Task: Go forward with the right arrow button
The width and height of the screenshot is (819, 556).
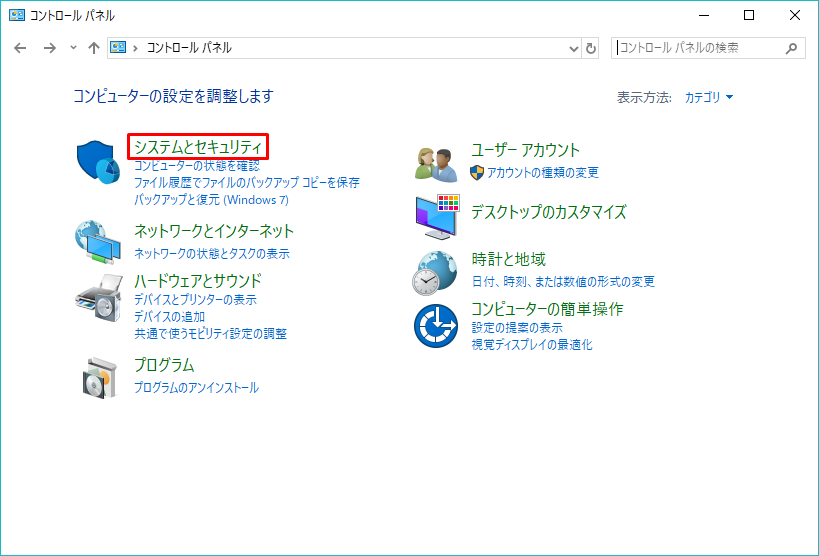Action: 50,48
